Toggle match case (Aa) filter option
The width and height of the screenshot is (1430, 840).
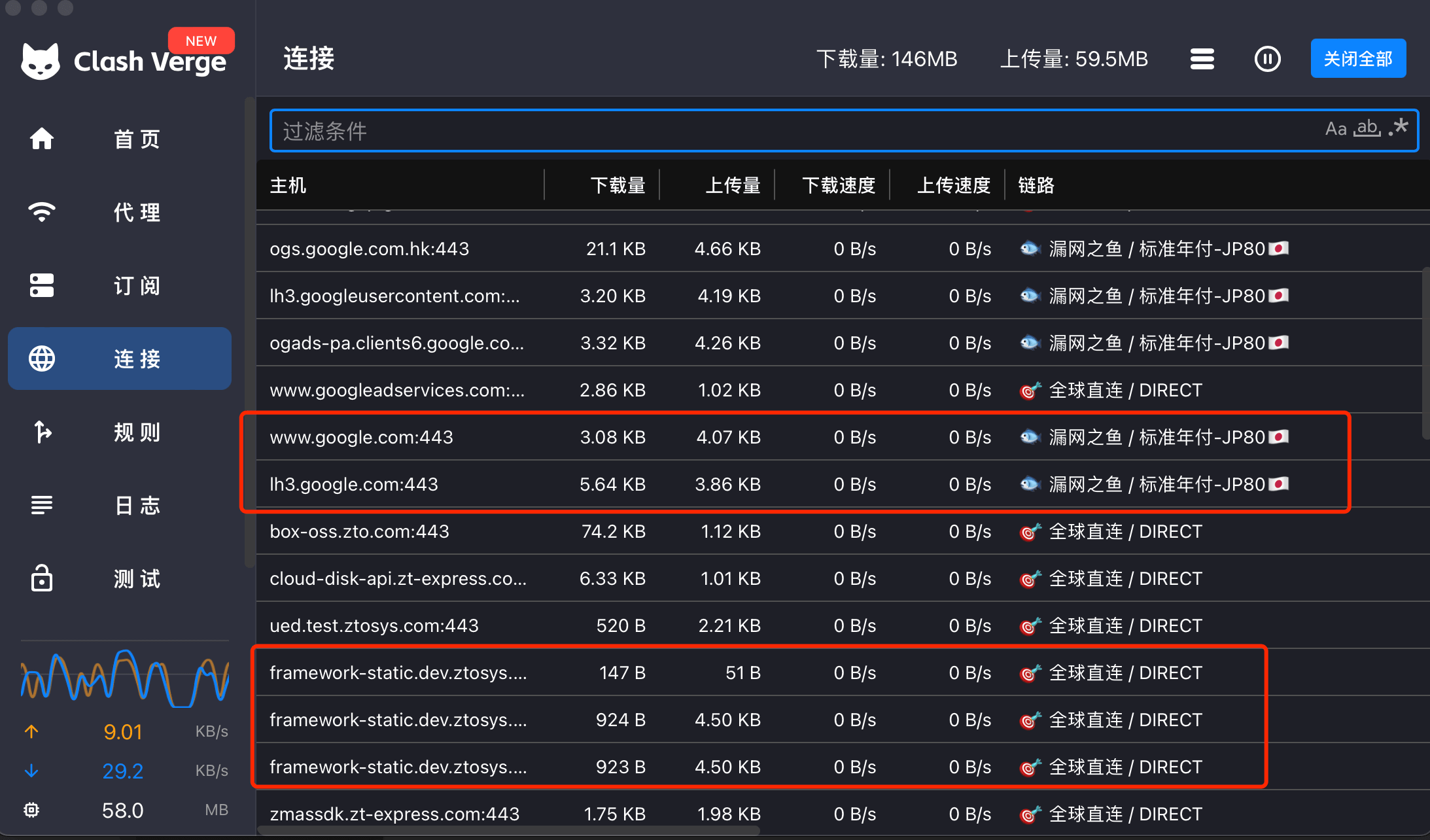click(x=1336, y=129)
